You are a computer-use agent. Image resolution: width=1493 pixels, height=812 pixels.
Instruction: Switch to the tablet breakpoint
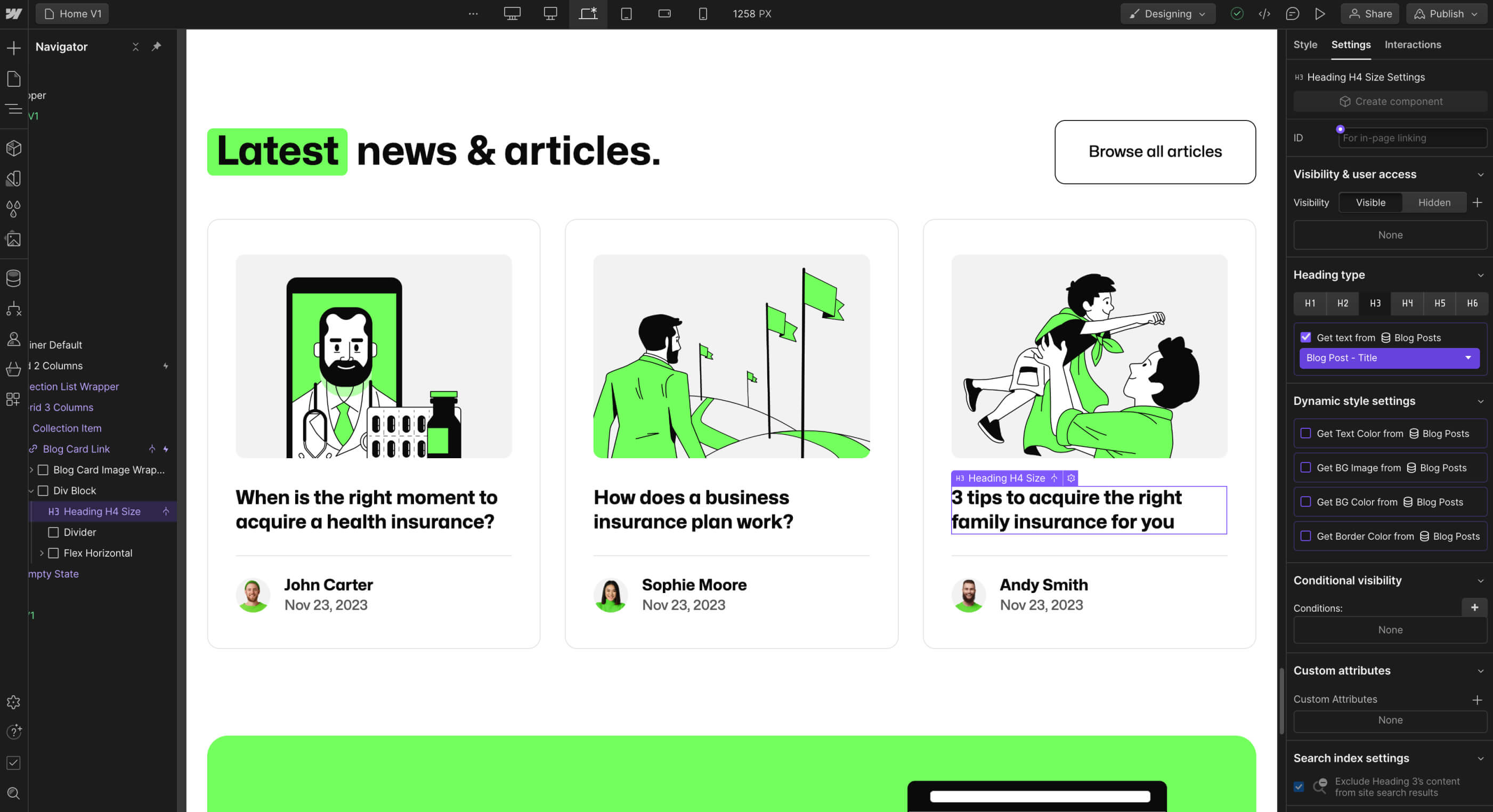click(x=627, y=13)
